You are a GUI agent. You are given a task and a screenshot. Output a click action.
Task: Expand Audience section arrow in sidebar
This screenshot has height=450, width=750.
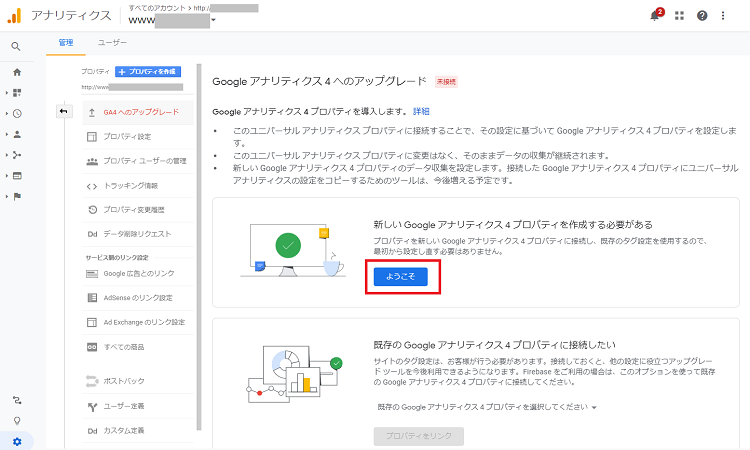pos(7,134)
